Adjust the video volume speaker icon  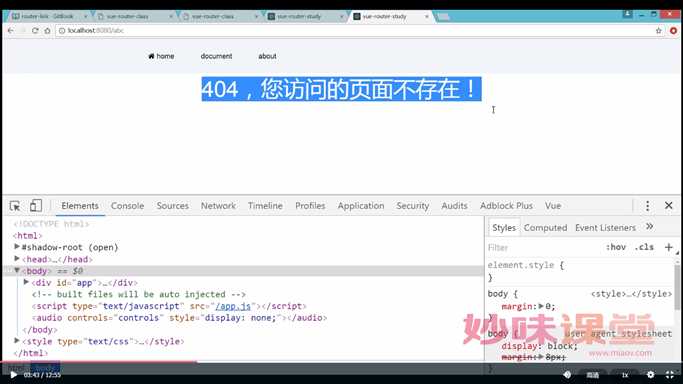click(x=567, y=374)
